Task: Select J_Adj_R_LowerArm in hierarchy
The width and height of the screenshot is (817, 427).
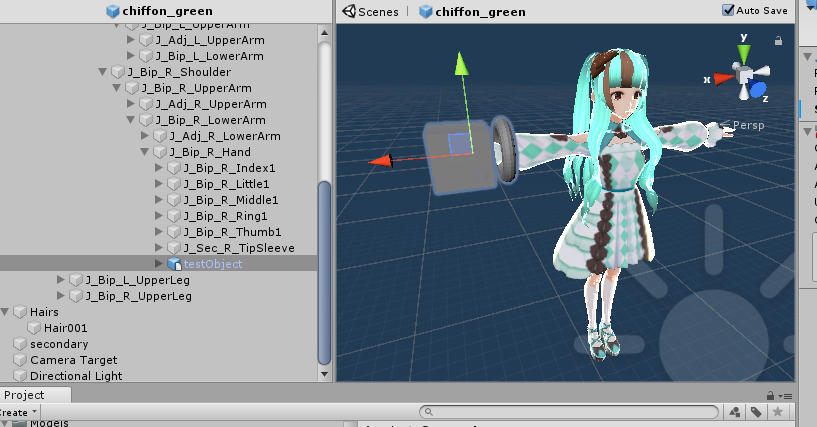Action: 225,136
